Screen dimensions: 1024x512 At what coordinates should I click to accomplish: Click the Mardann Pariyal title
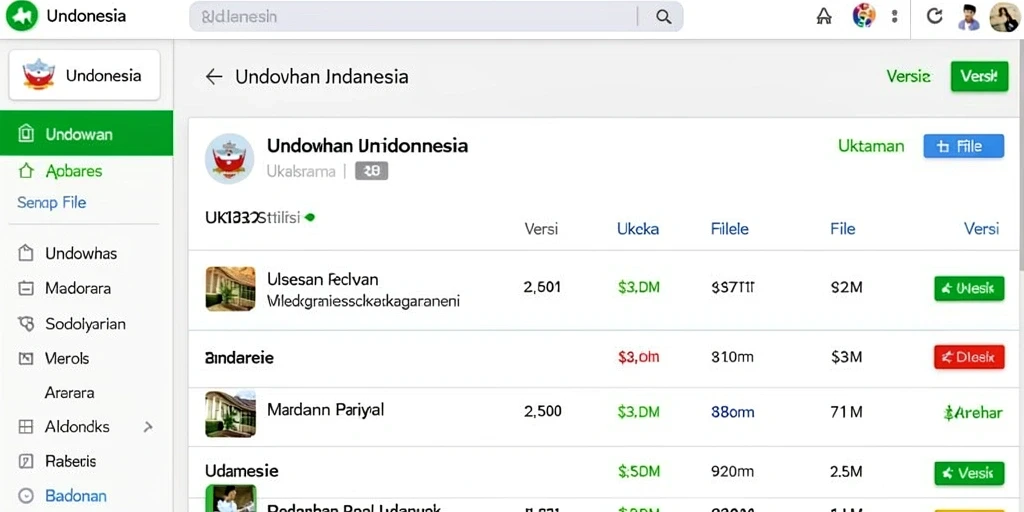tap(325, 410)
